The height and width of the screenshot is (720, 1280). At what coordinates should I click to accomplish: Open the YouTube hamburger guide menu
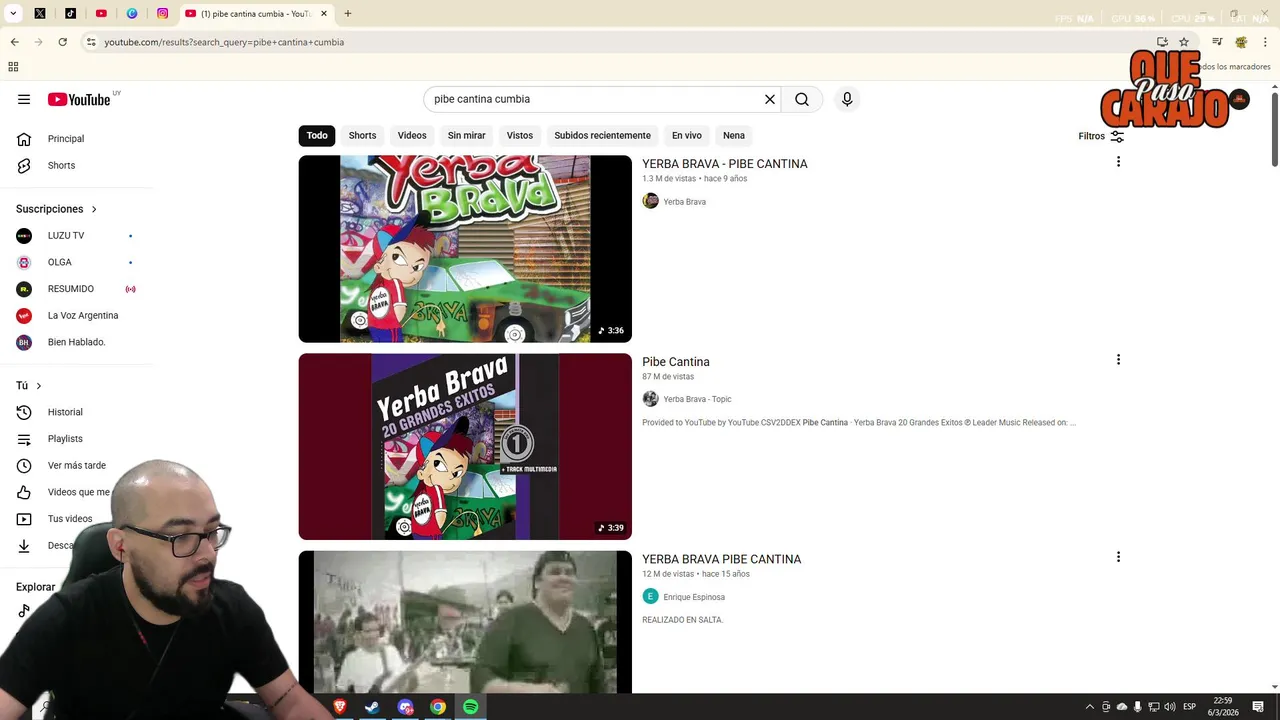(x=24, y=99)
